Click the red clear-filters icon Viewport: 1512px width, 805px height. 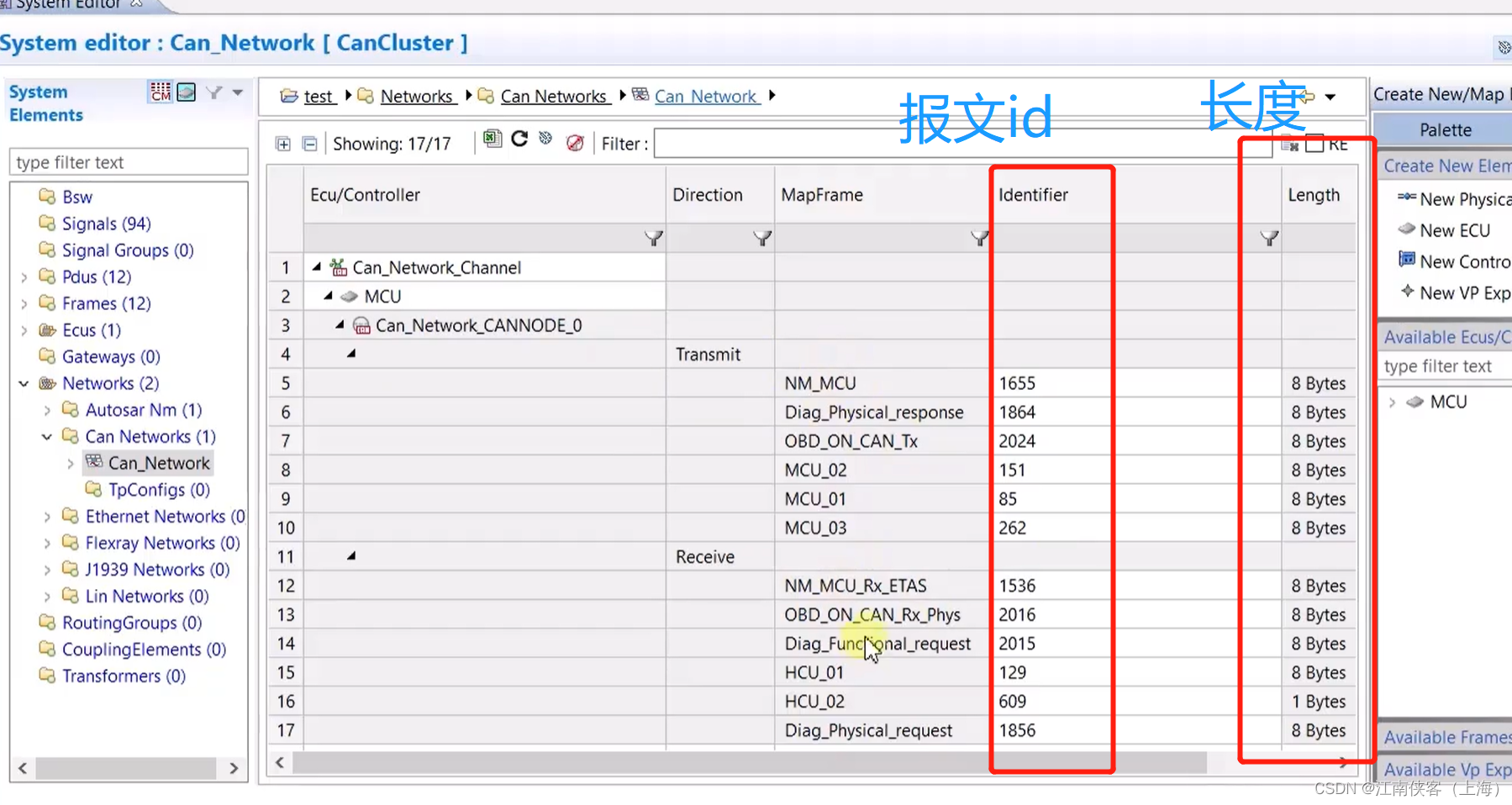[575, 143]
